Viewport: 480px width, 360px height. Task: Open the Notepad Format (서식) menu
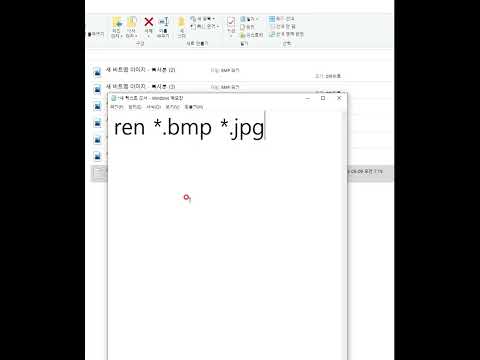pyautogui.click(x=154, y=107)
